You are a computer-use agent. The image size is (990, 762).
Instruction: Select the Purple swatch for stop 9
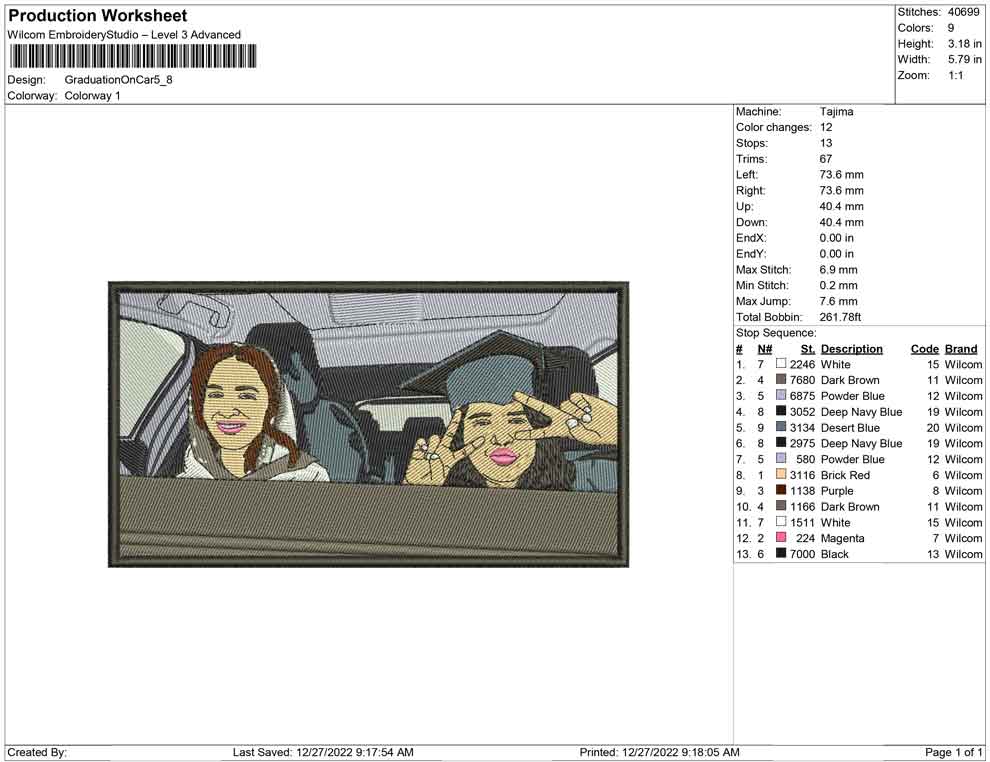click(x=780, y=491)
